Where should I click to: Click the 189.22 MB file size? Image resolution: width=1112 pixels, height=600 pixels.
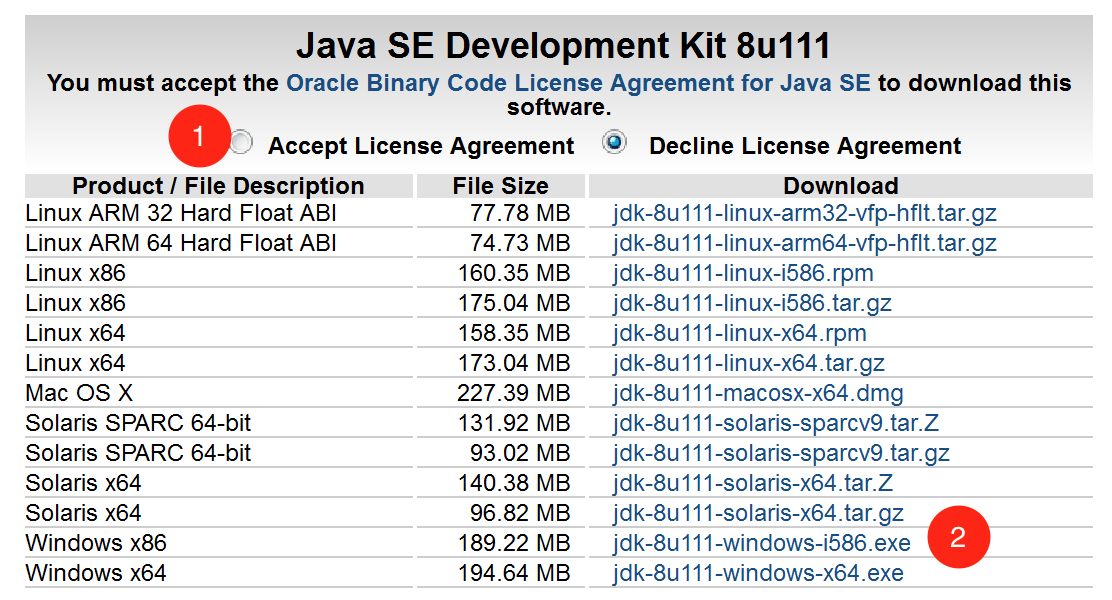click(x=514, y=543)
